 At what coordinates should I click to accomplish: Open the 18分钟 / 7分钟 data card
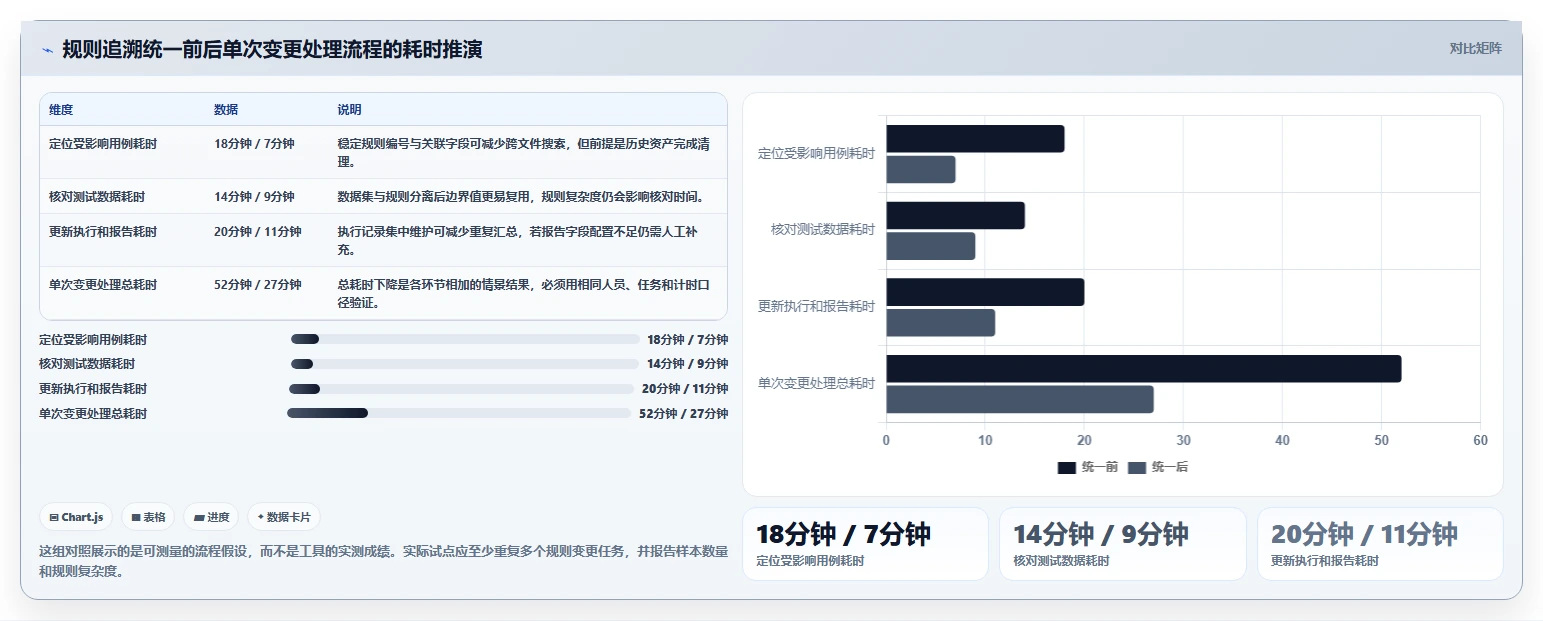(x=865, y=544)
